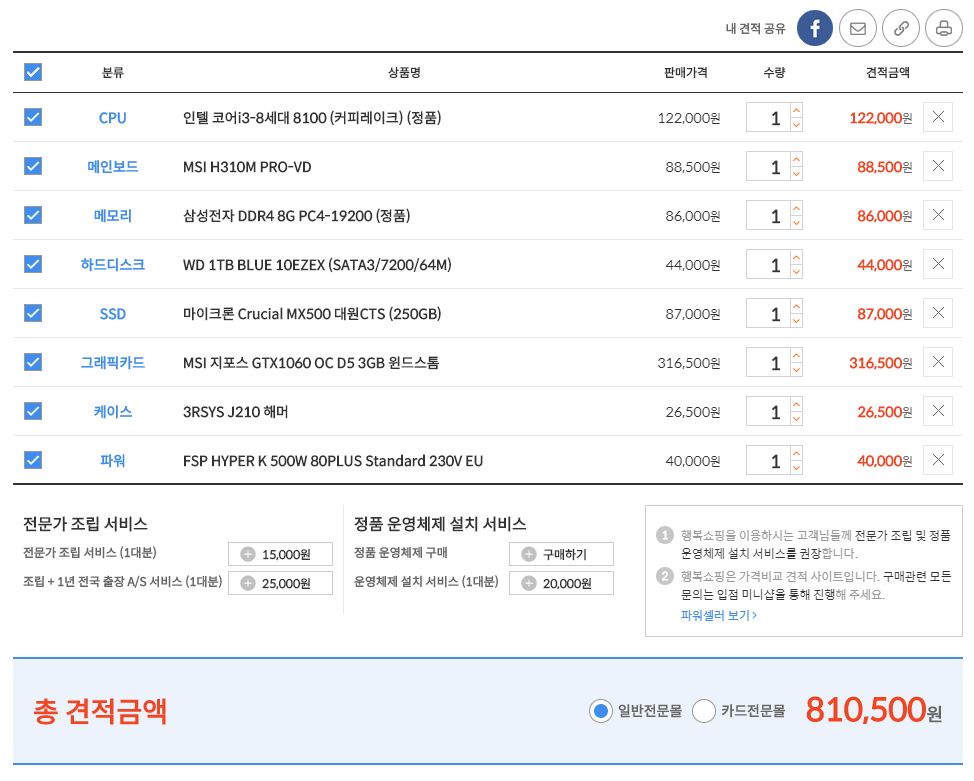Uncheck the 메인보드 row checkbox
The image size is (974, 781).
[33, 166]
